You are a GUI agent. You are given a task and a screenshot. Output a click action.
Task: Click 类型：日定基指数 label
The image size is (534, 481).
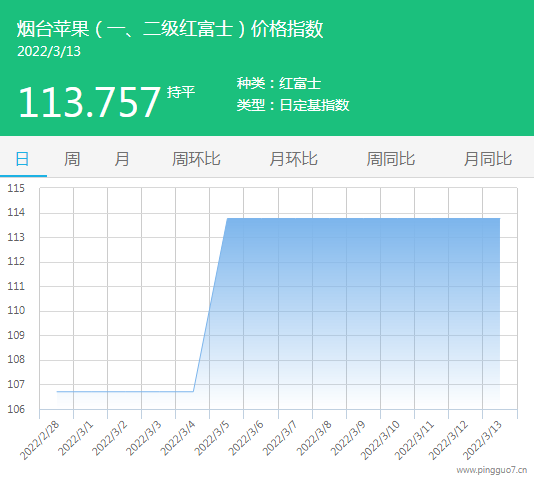tap(293, 105)
